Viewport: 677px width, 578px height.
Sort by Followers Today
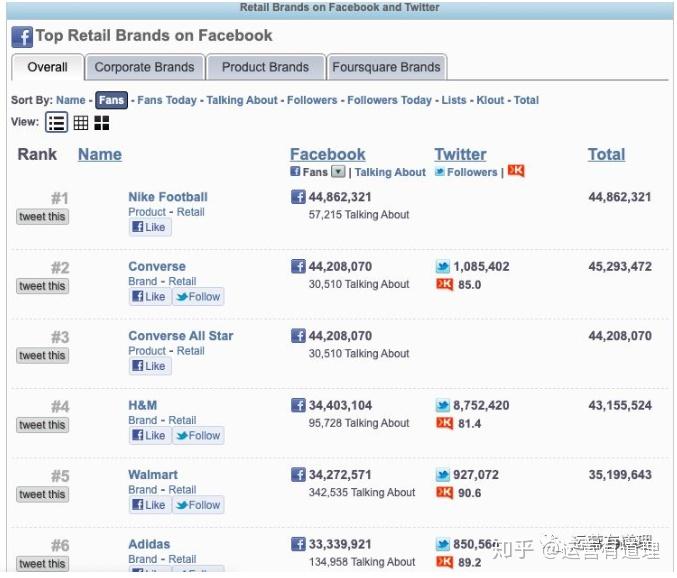389,100
